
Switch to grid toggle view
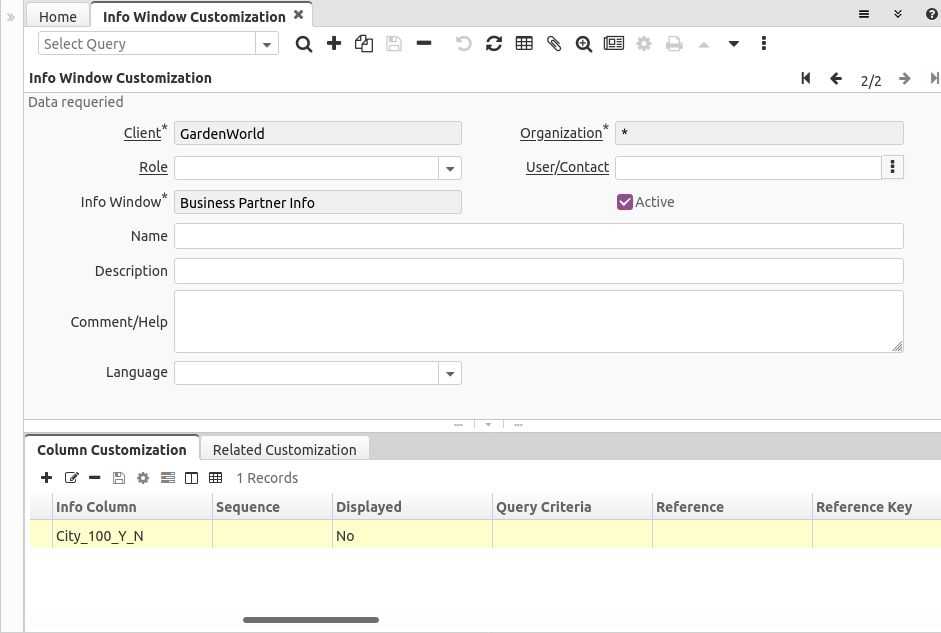(524, 43)
